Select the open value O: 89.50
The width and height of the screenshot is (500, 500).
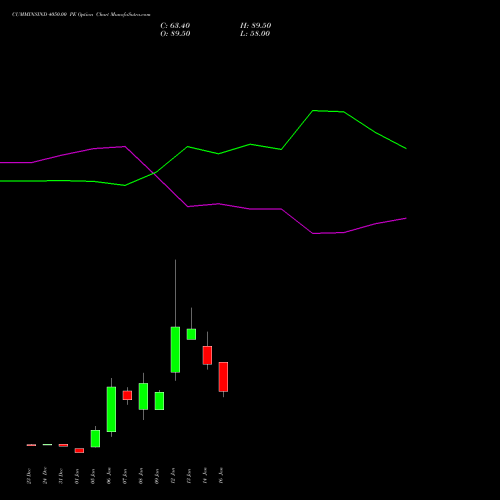[175, 34]
